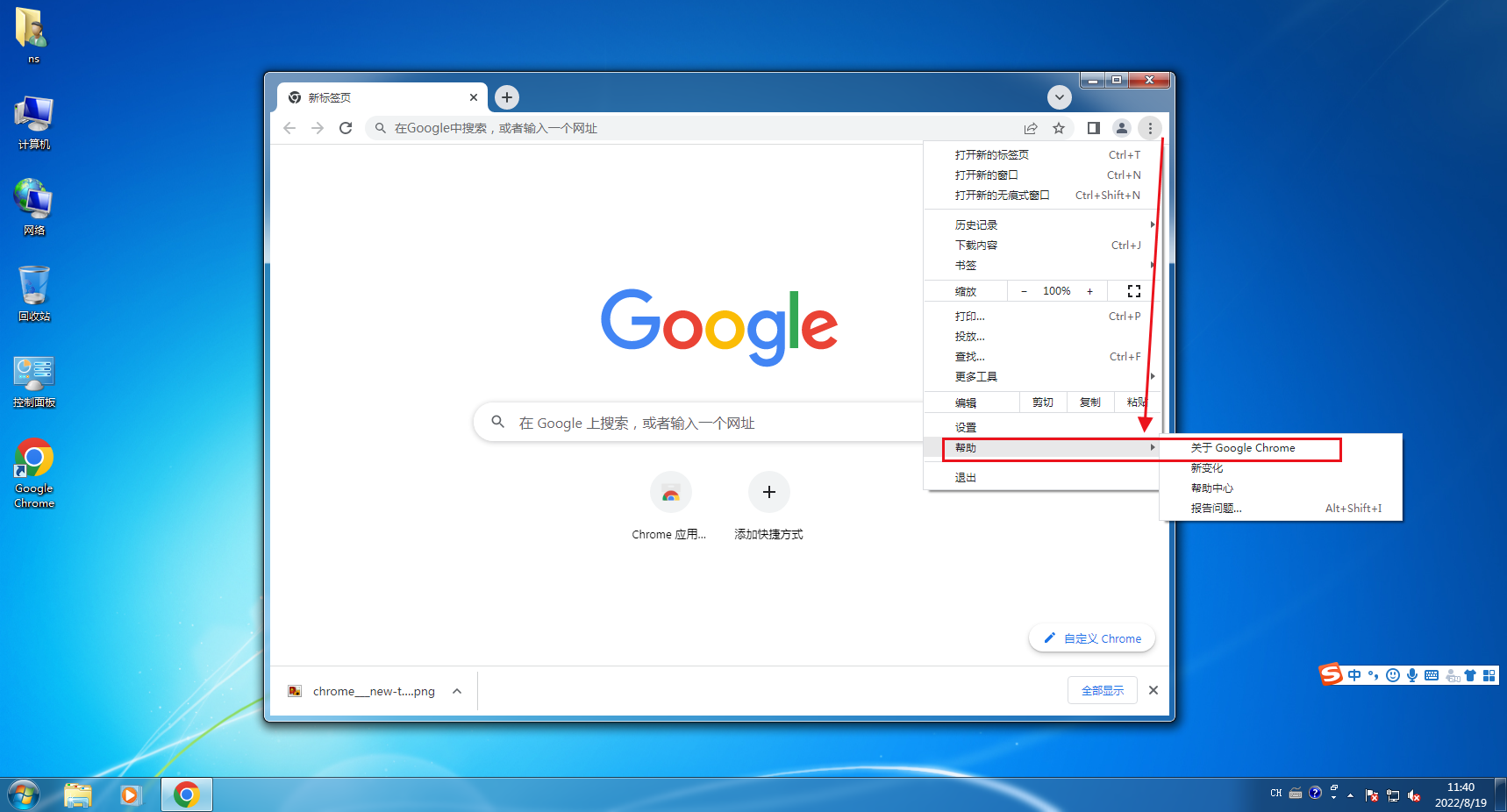Click 剪切 in the edit row
The image size is (1507, 812).
point(1043,402)
